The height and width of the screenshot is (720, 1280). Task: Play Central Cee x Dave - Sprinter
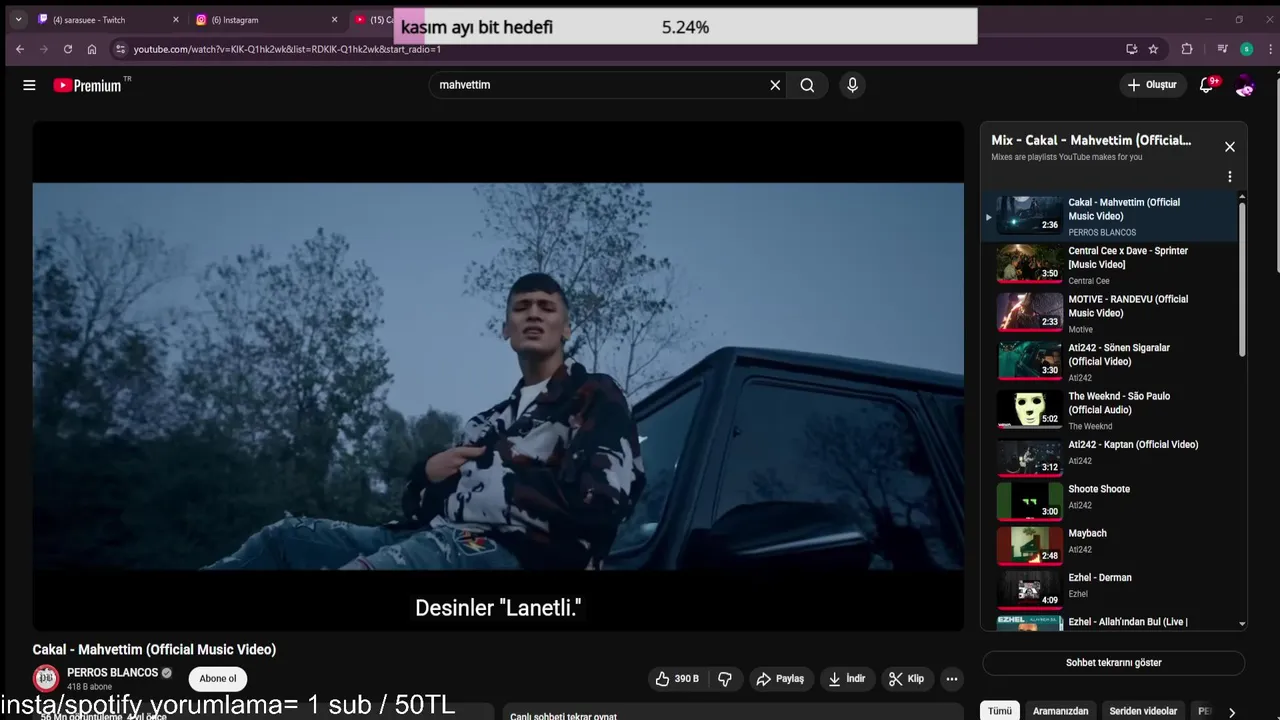click(1112, 264)
